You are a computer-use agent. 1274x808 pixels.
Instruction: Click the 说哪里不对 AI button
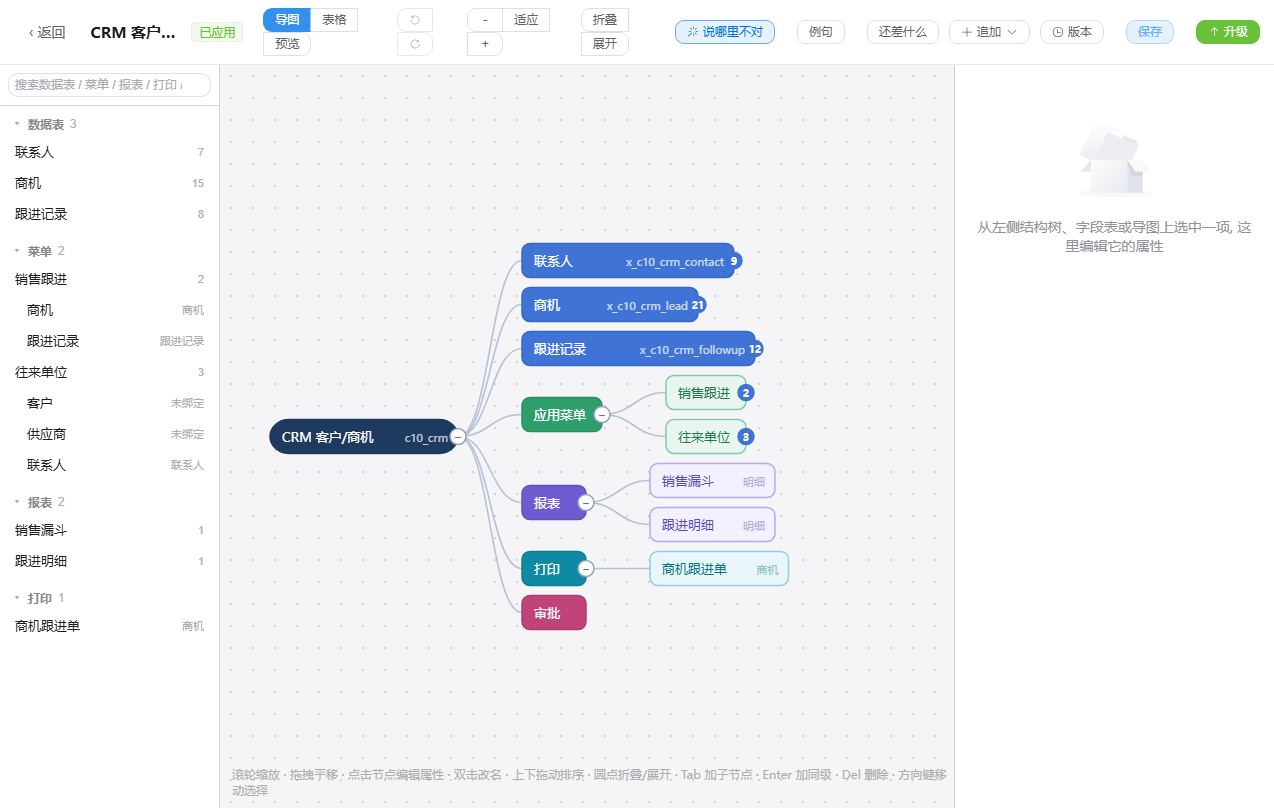point(725,32)
